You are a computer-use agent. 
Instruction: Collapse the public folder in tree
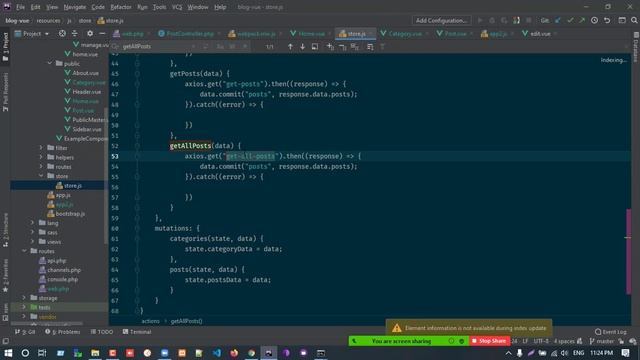pyautogui.click(x=50, y=63)
